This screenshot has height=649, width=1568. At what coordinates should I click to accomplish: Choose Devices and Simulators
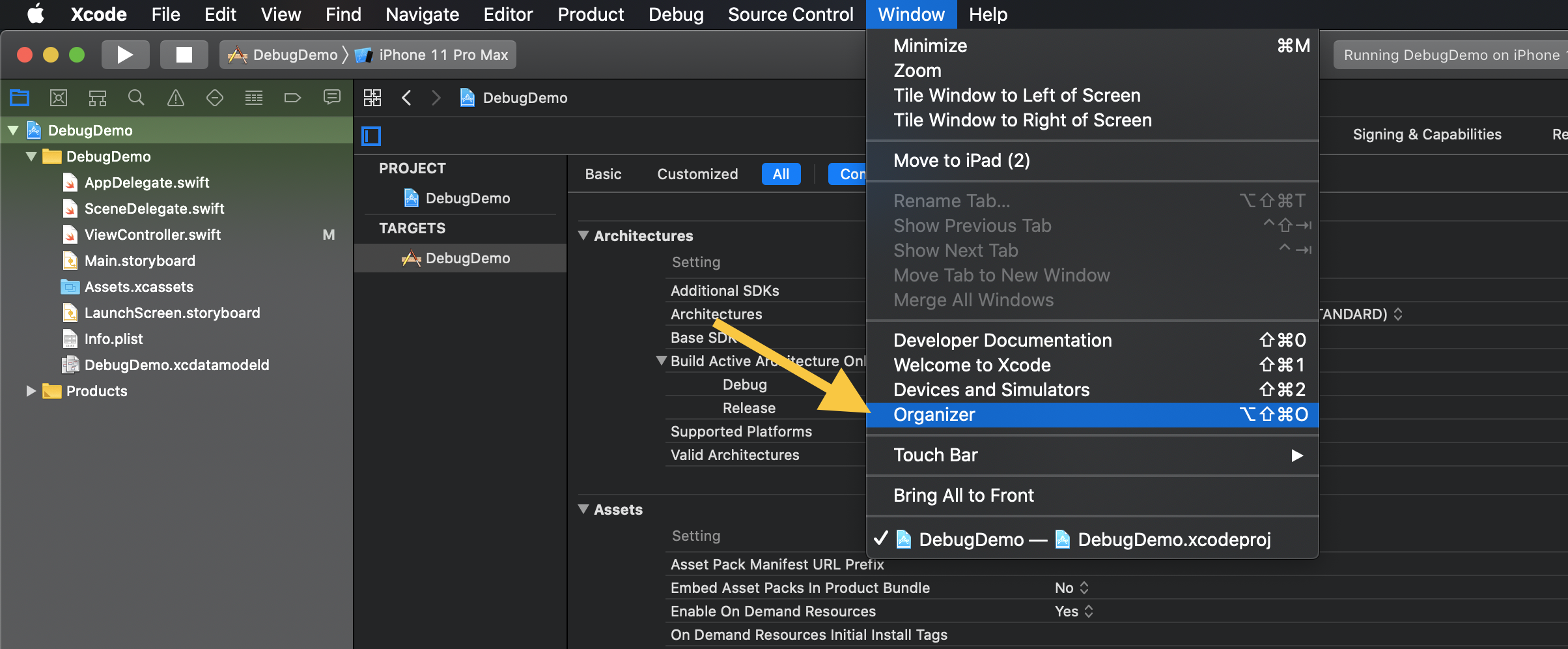pos(1093,390)
